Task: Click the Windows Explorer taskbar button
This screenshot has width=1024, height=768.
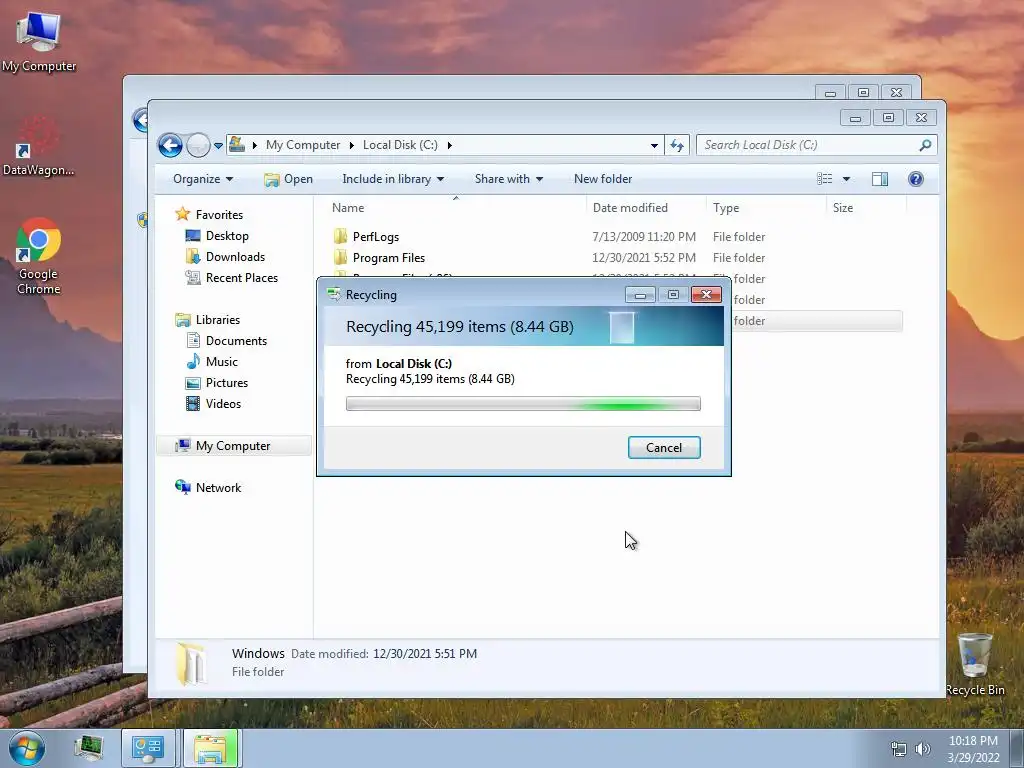Action: pyautogui.click(x=210, y=748)
